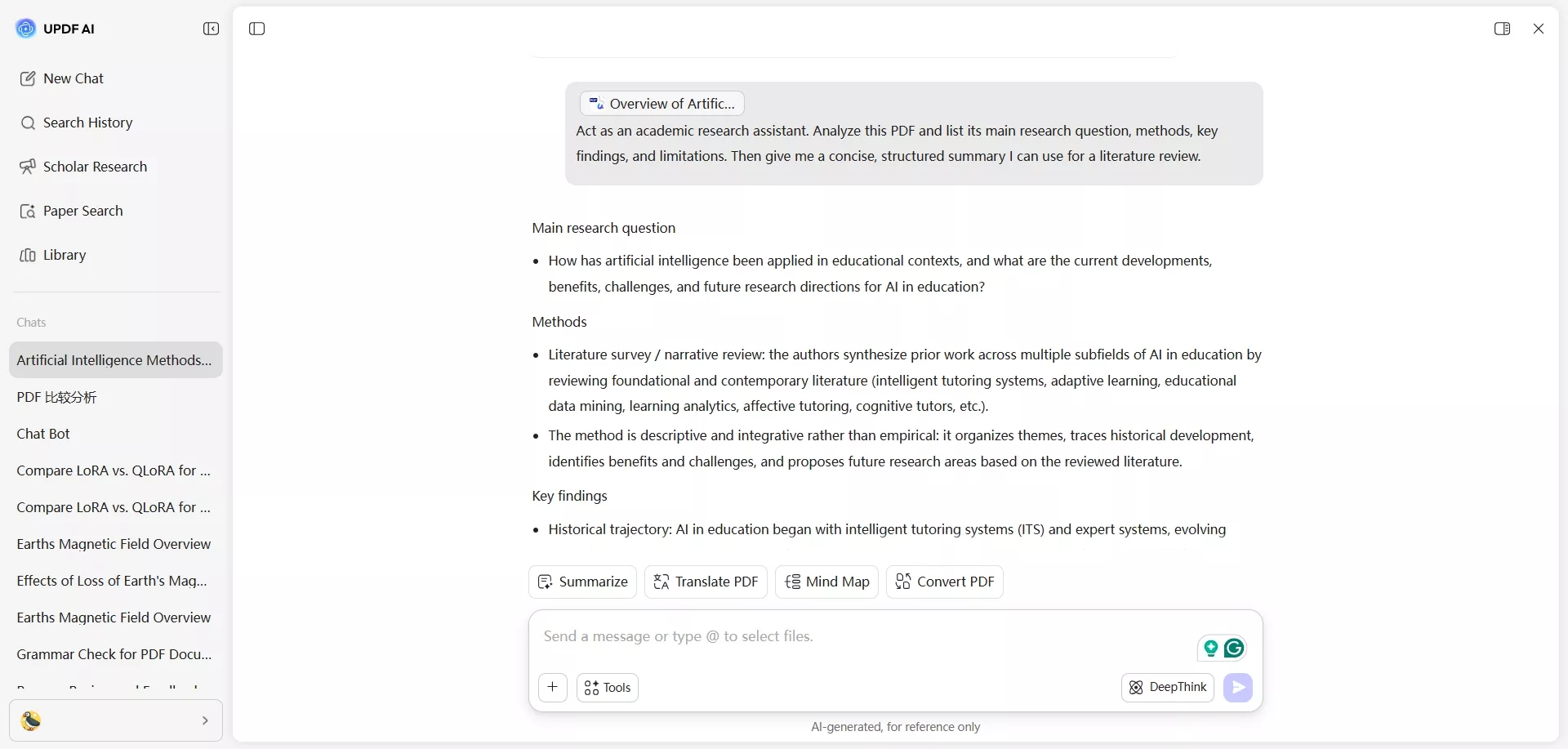Click the plus attach file icon
The width and height of the screenshot is (1568, 749).
tap(553, 688)
